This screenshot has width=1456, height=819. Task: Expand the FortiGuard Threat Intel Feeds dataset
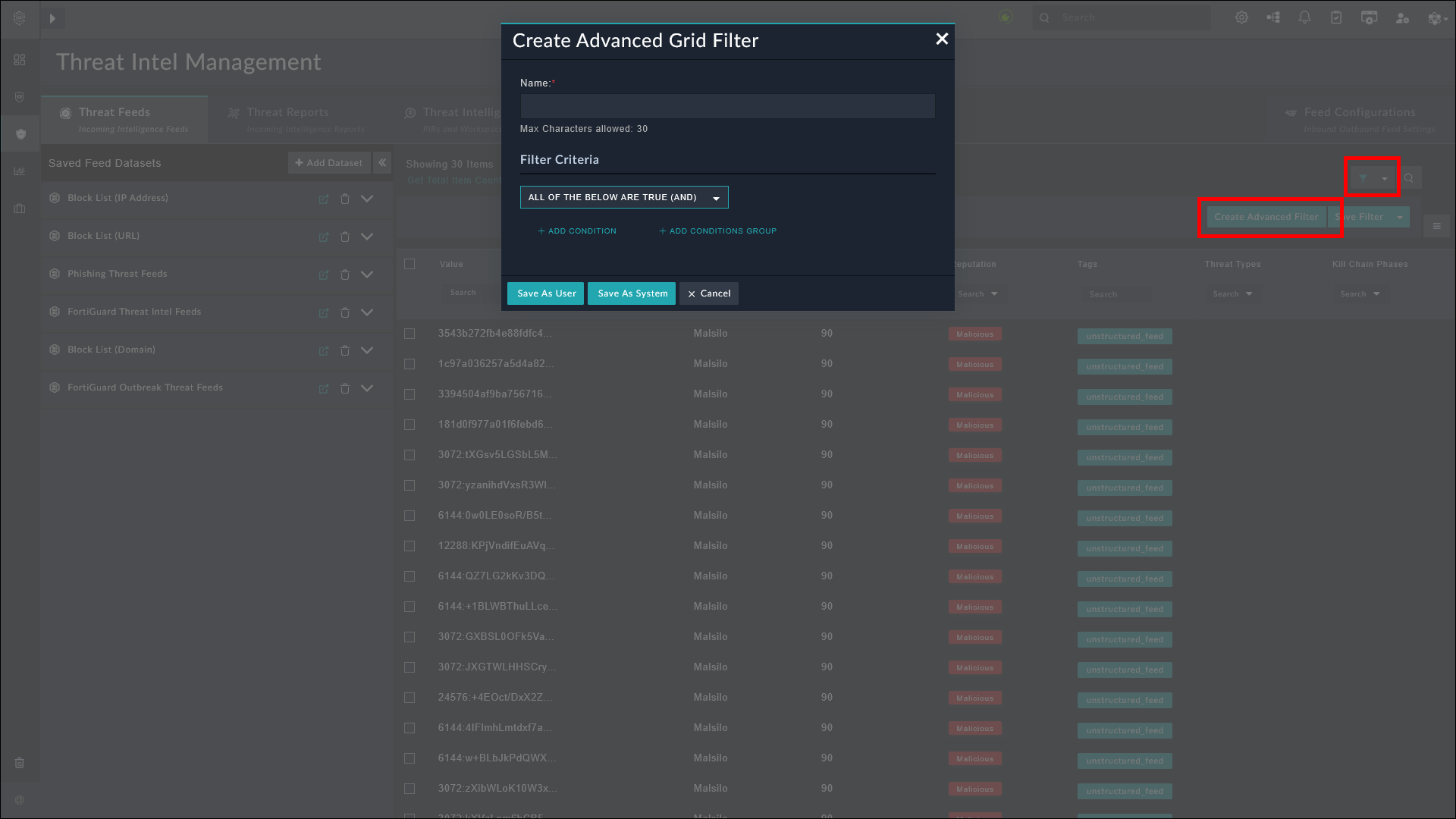click(x=367, y=312)
